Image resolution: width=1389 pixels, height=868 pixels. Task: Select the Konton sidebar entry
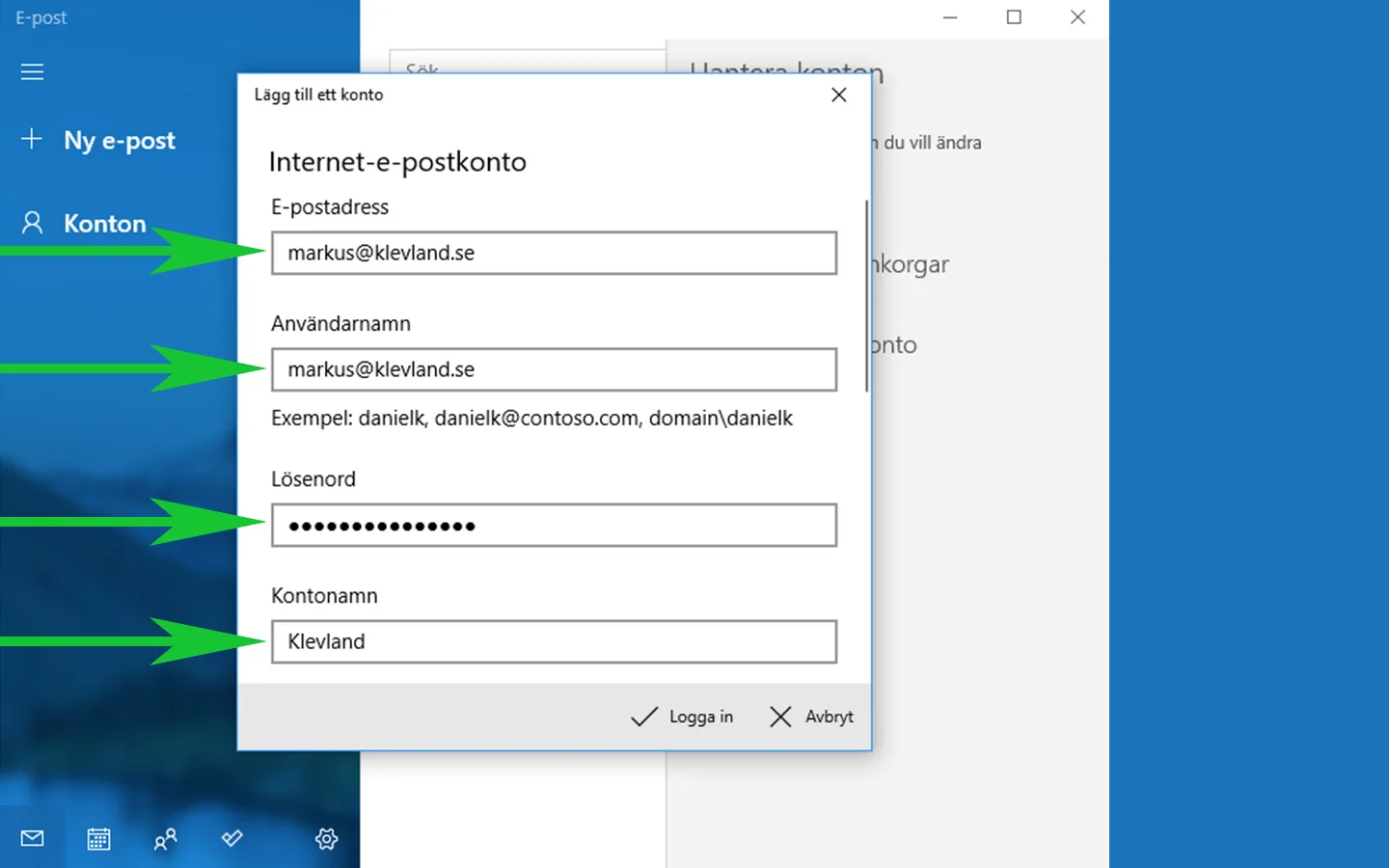click(105, 223)
